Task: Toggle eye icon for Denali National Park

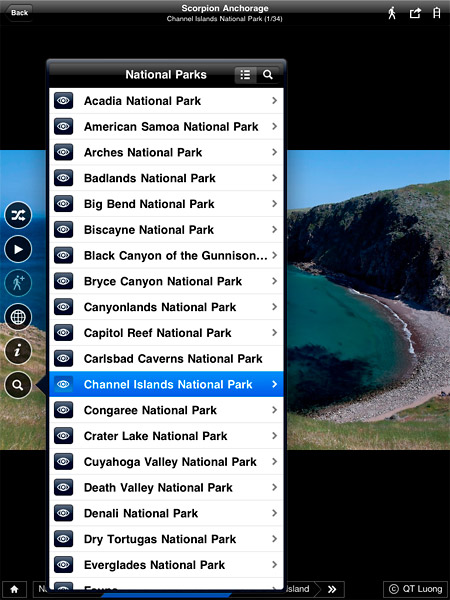Action: (x=64, y=513)
